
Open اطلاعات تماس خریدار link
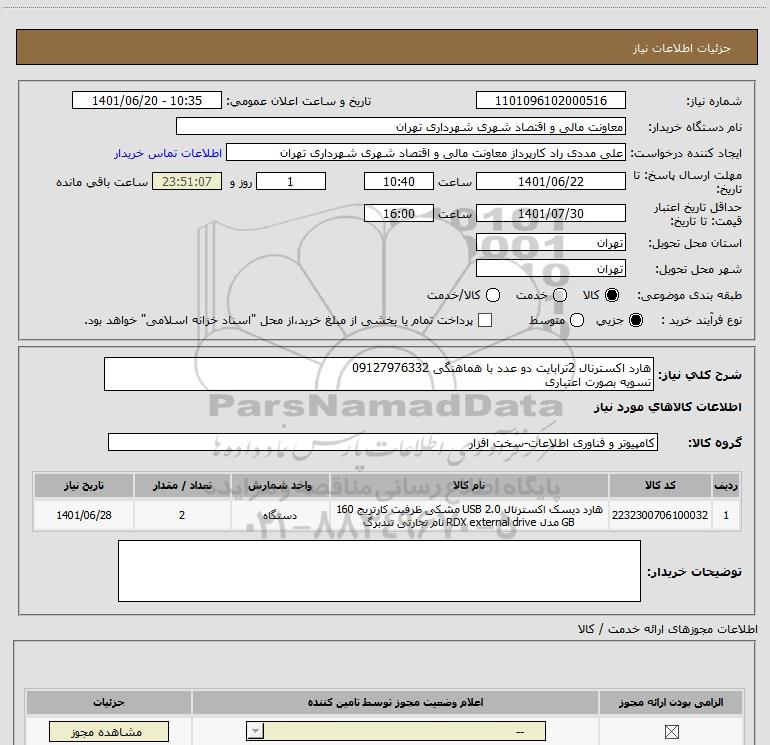[x=168, y=153]
